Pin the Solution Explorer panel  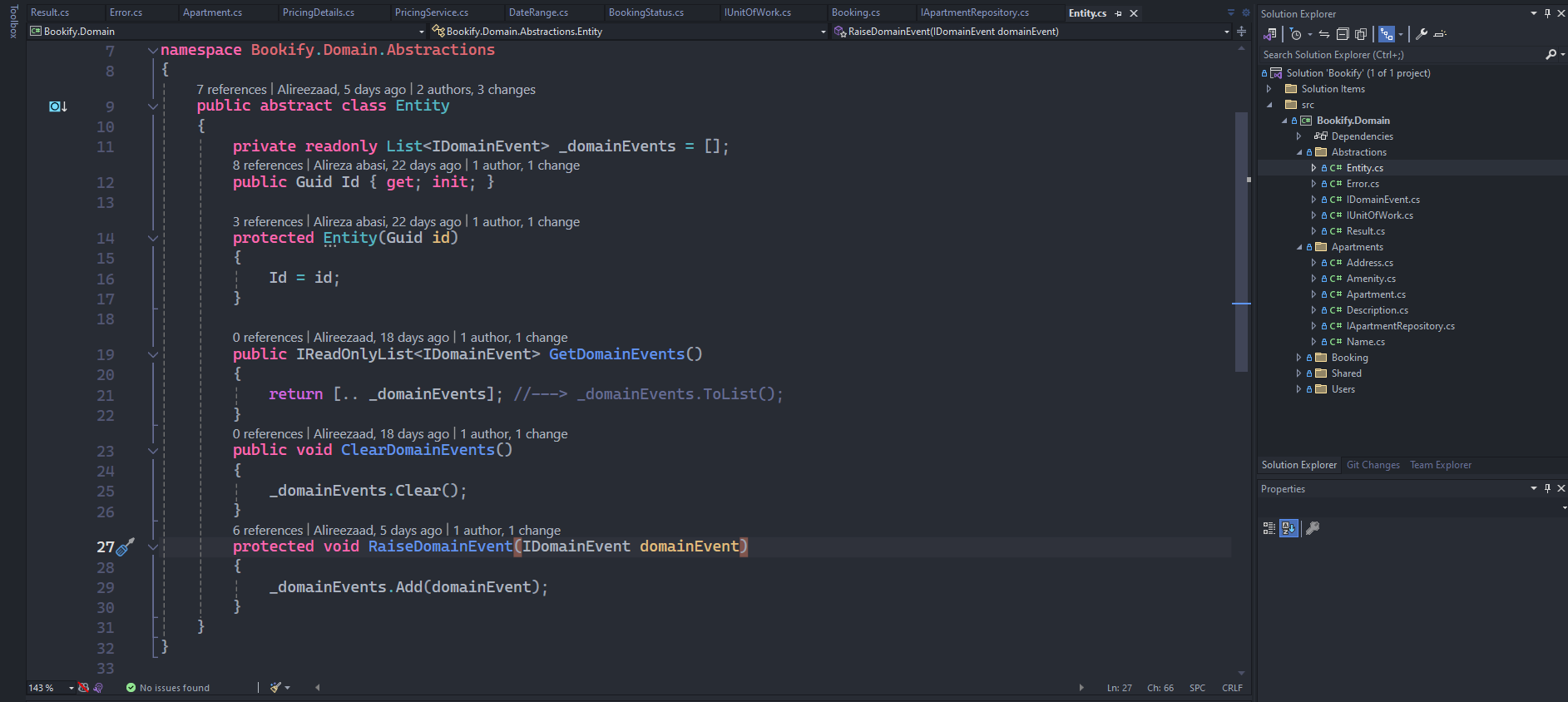pyautogui.click(x=1547, y=13)
